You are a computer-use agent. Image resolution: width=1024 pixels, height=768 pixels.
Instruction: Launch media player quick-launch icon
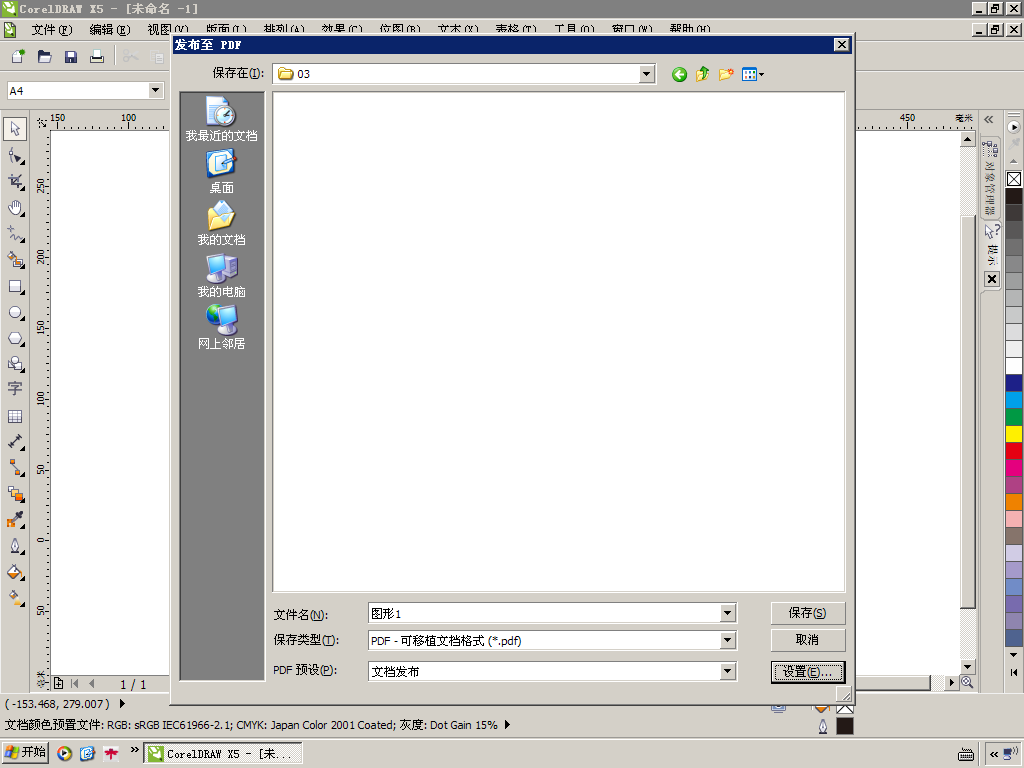pos(64,754)
